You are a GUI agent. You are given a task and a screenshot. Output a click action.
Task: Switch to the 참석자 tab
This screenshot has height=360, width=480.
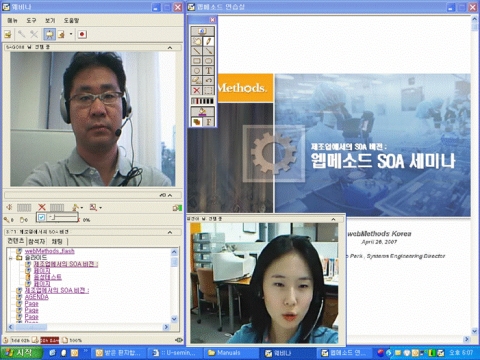36,241
